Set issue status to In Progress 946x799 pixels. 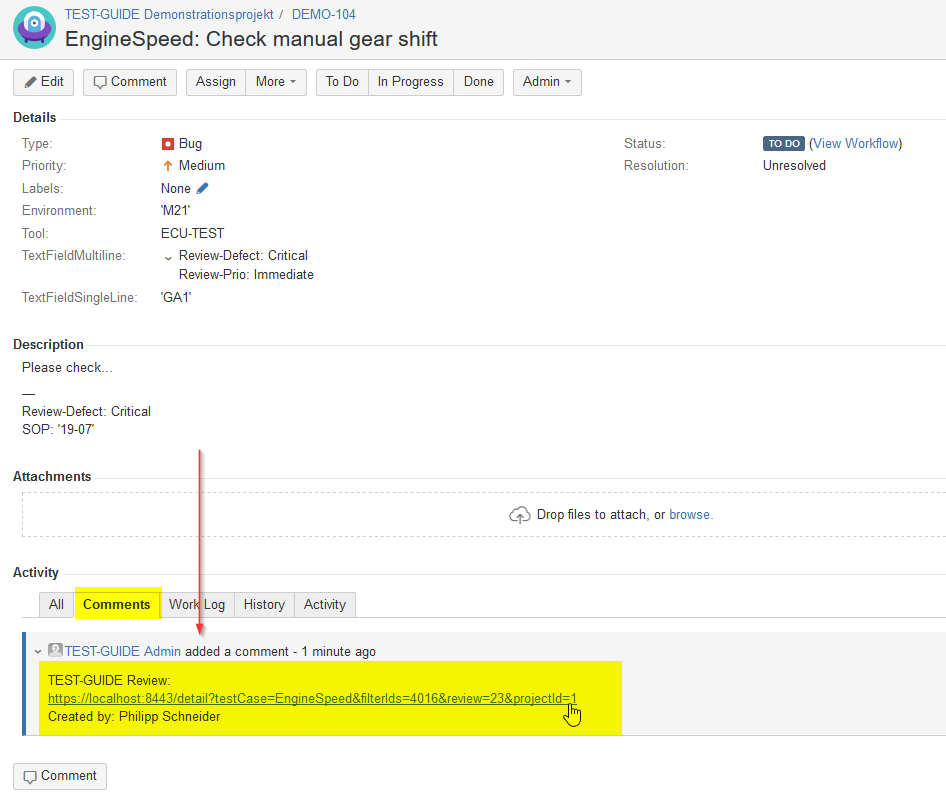pyautogui.click(x=410, y=82)
